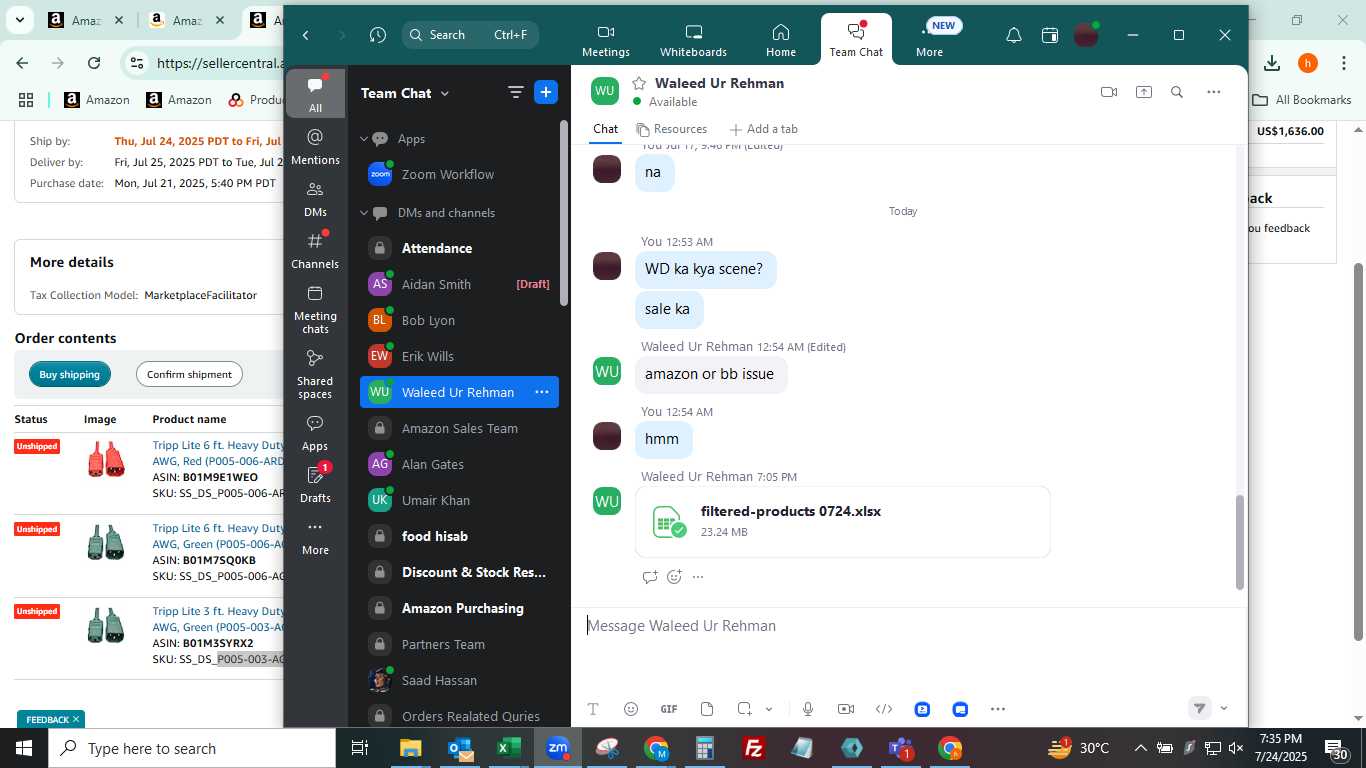Open the GIF picker in composer

pos(669,709)
